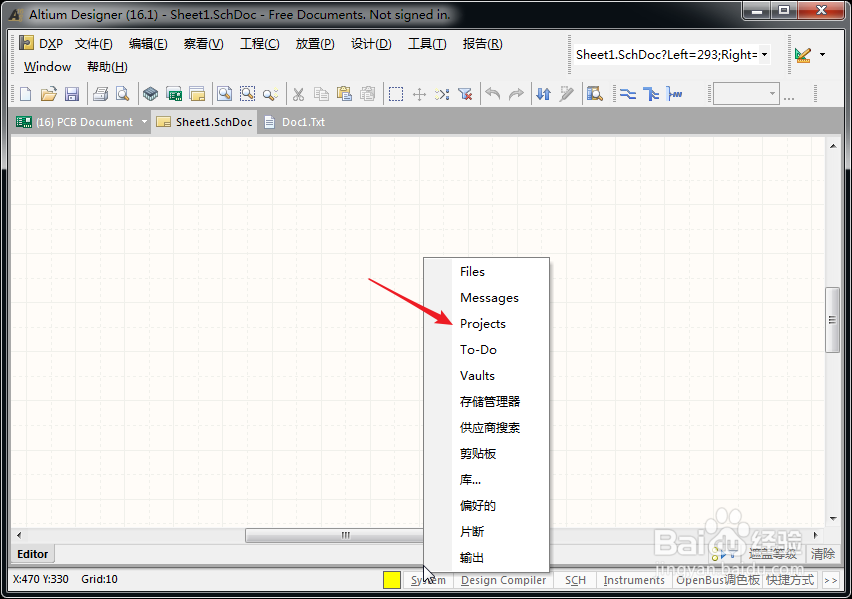Viewport: 852px width, 599px height.
Task: Open the 工程(C) menu
Action: (260, 43)
